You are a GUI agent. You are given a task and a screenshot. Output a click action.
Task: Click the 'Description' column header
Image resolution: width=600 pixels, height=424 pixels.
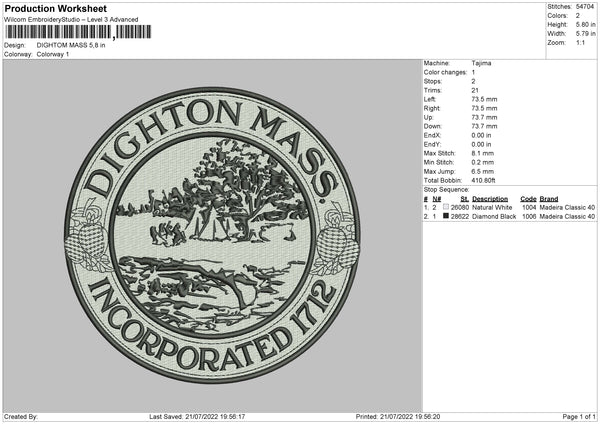[490, 199]
